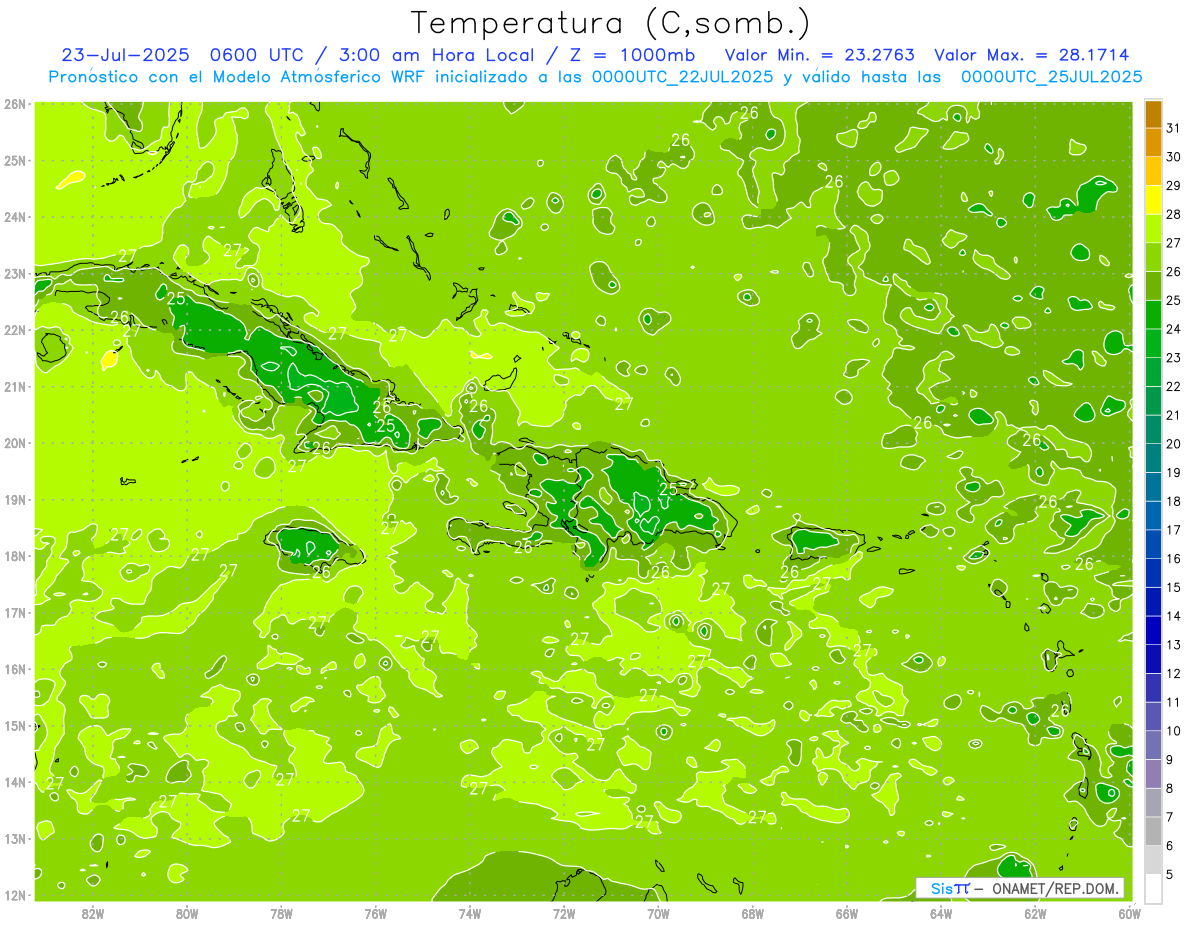Click the '19N' latitude axis label
Viewport: 1200px width, 927px height.
coord(15,499)
